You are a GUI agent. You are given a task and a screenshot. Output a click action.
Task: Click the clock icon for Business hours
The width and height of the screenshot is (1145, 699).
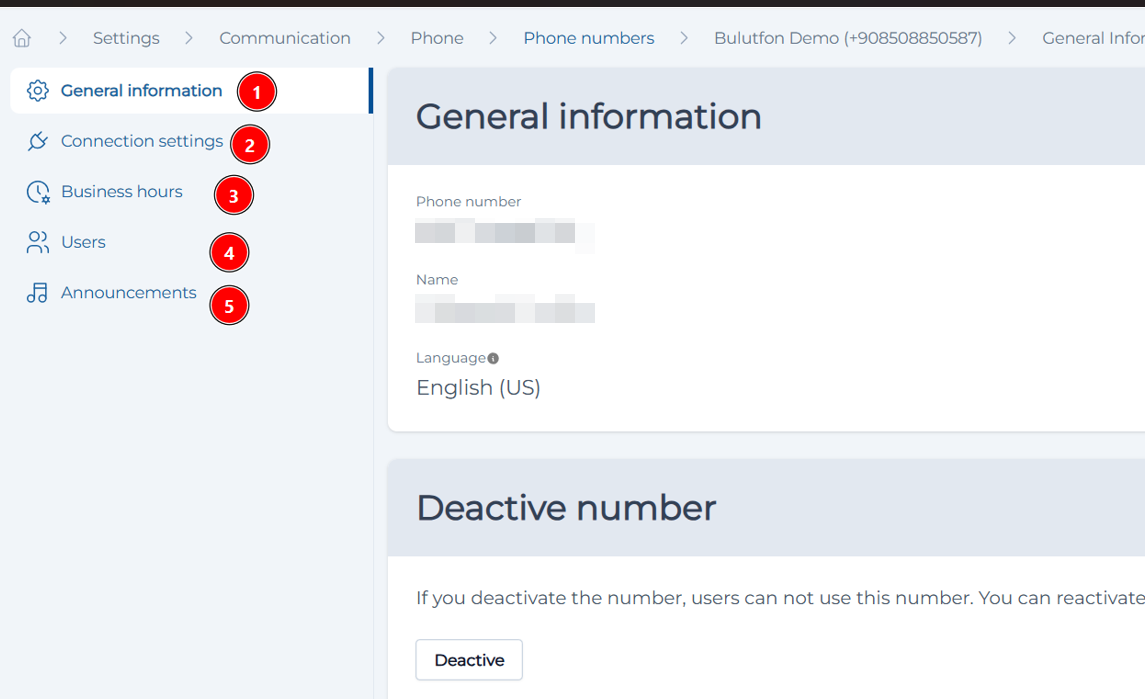tap(38, 192)
